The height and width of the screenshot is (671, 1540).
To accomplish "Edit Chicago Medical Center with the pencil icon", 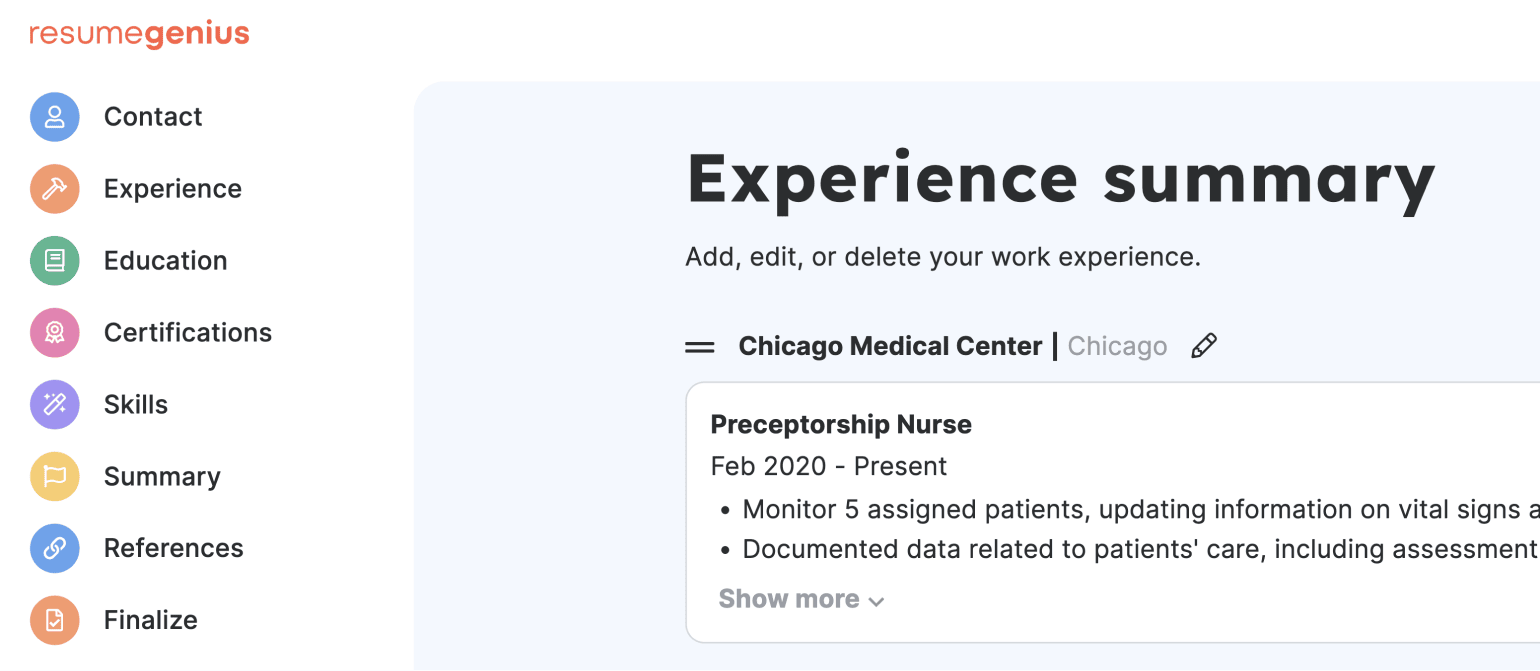I will 1204,345.
